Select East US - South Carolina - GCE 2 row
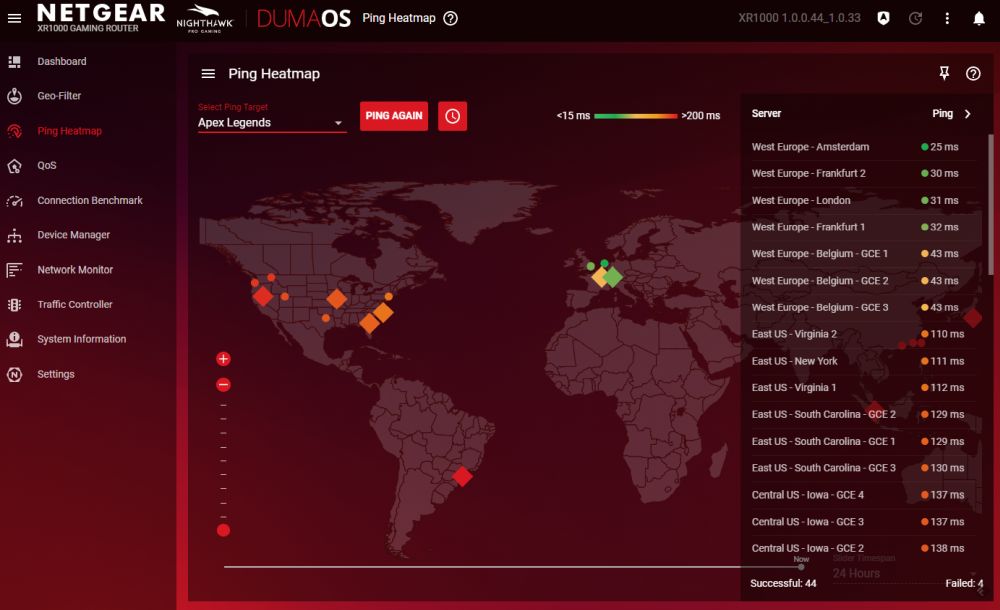The width and height of the screenshot is (1000, 610). pyautogui.click(x=864, y=415)
